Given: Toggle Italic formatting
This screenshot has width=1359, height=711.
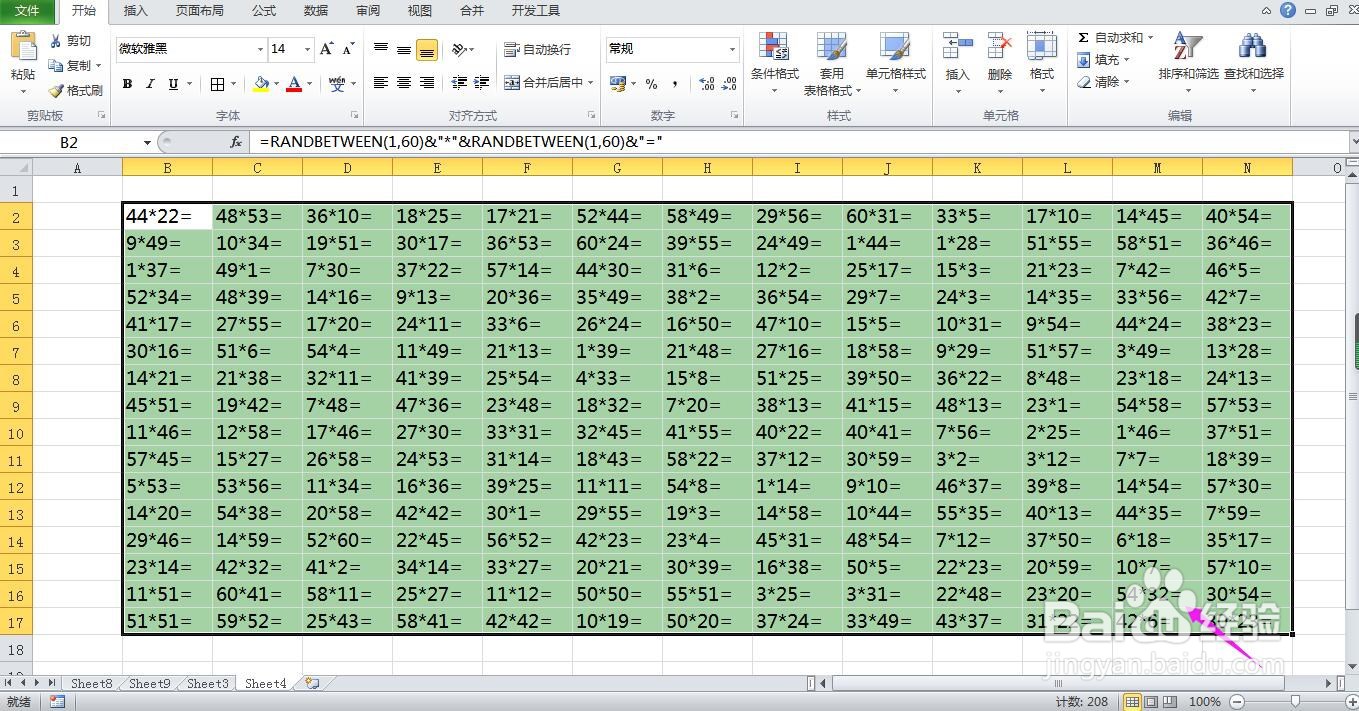Looking at the screenshot, I should 150,84.
